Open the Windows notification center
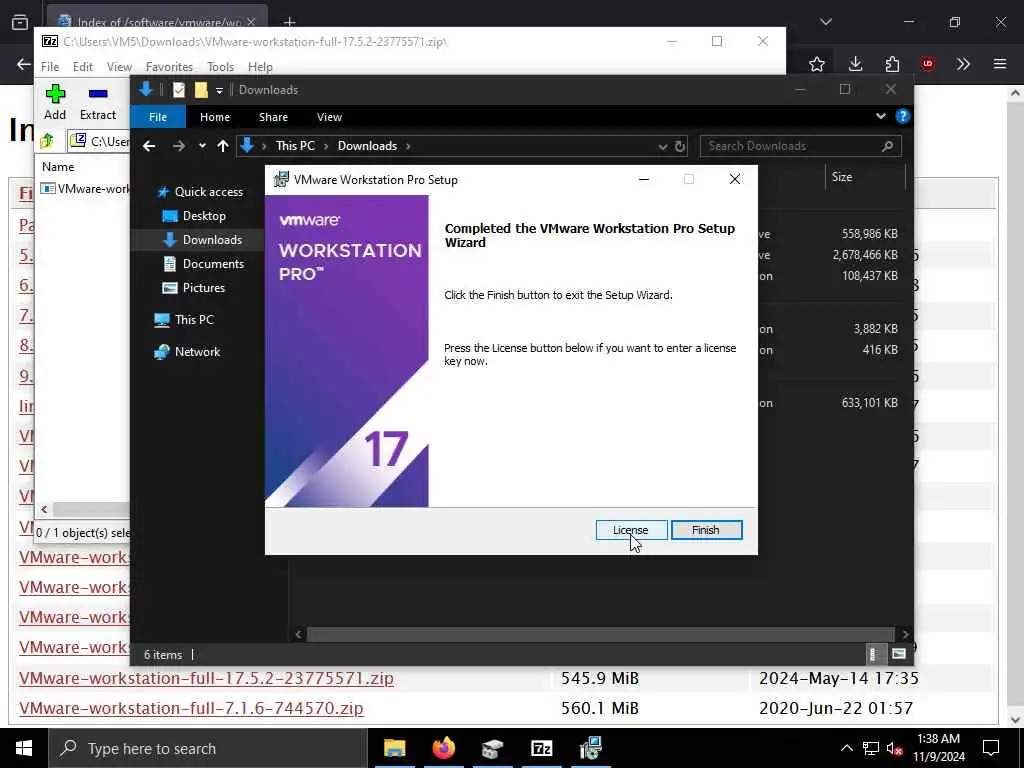The height and width of the screenshot is (768, 1024). 991,748
